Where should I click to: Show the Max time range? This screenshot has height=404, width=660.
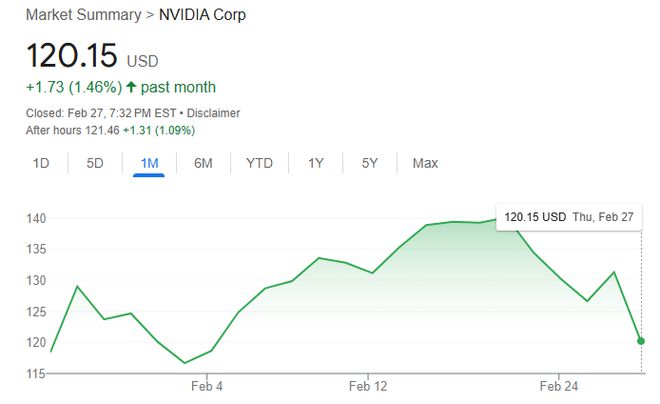click(425, 163)
